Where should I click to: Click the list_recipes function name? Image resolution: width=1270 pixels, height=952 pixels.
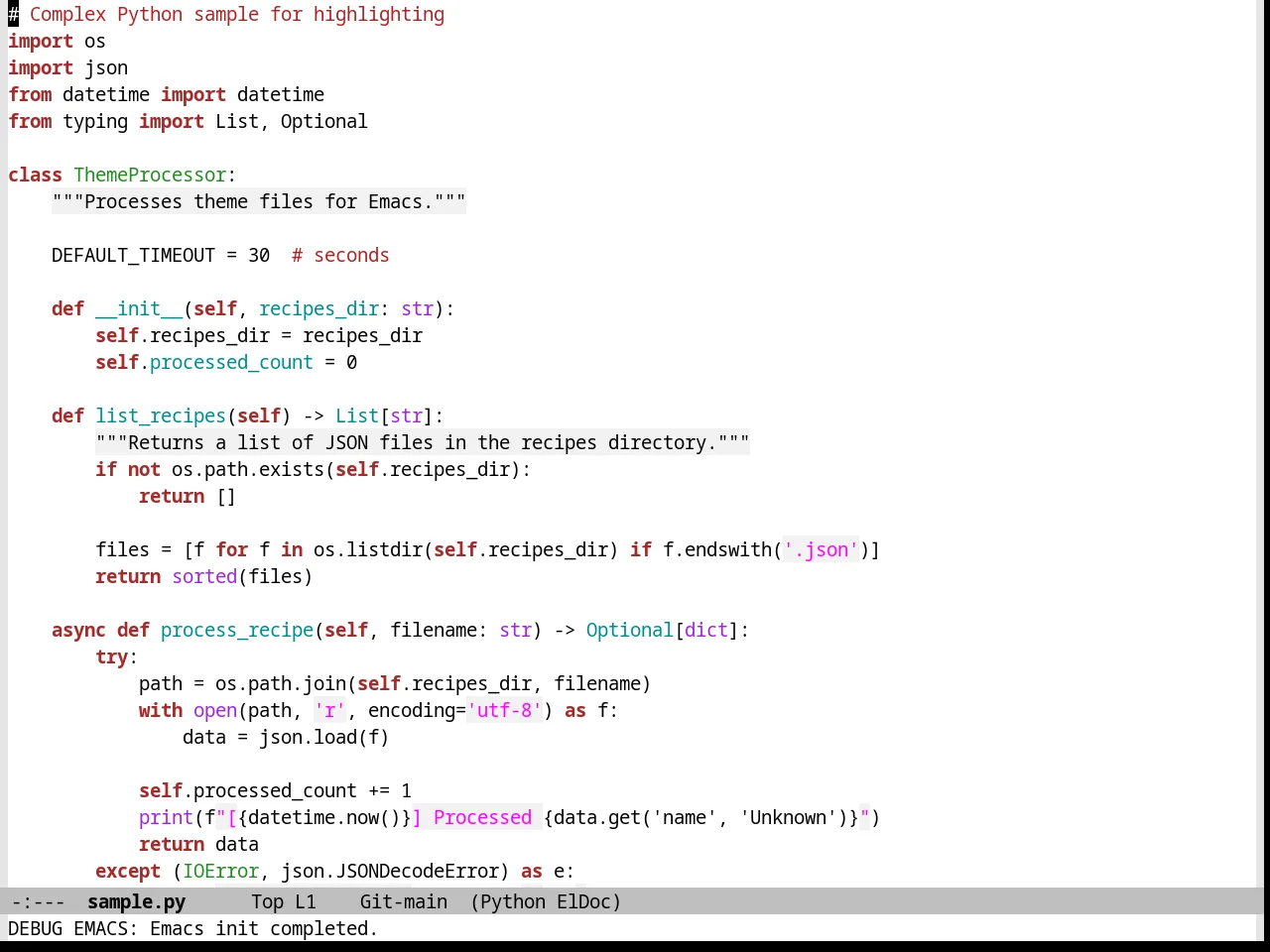pyautogui.click(x=161, y=416)
